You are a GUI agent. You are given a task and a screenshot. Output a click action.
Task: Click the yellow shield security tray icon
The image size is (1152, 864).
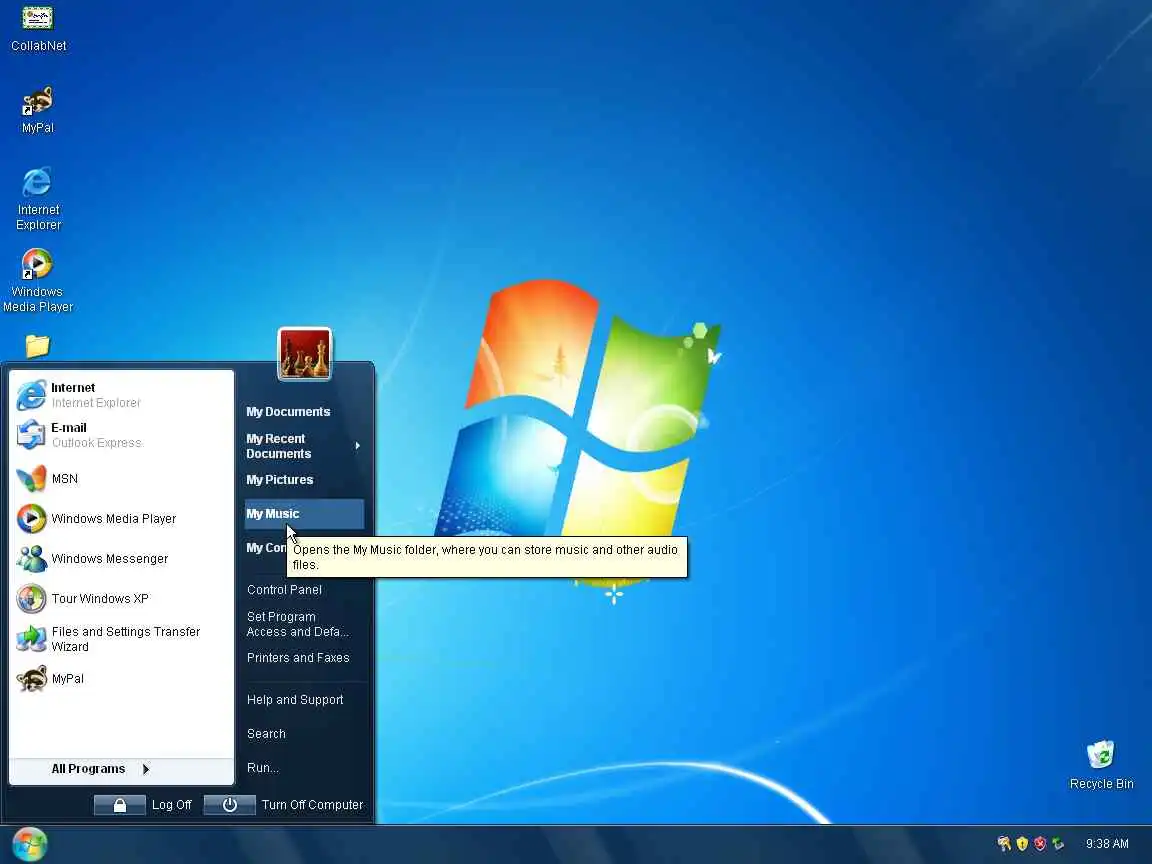point(1022,843)
